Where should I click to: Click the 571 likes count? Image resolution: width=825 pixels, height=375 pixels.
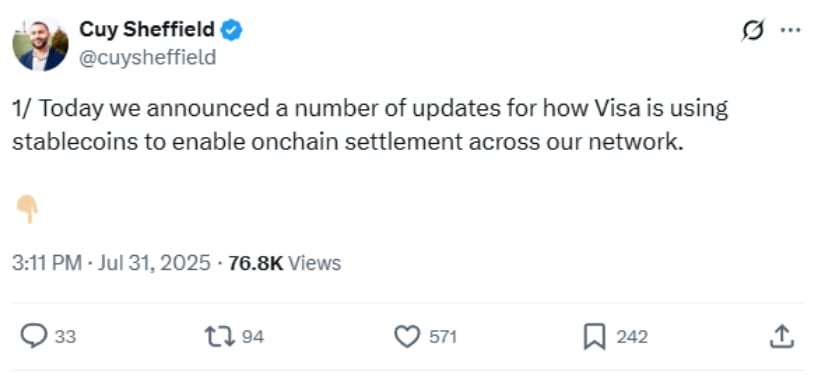tap(442, 337)
